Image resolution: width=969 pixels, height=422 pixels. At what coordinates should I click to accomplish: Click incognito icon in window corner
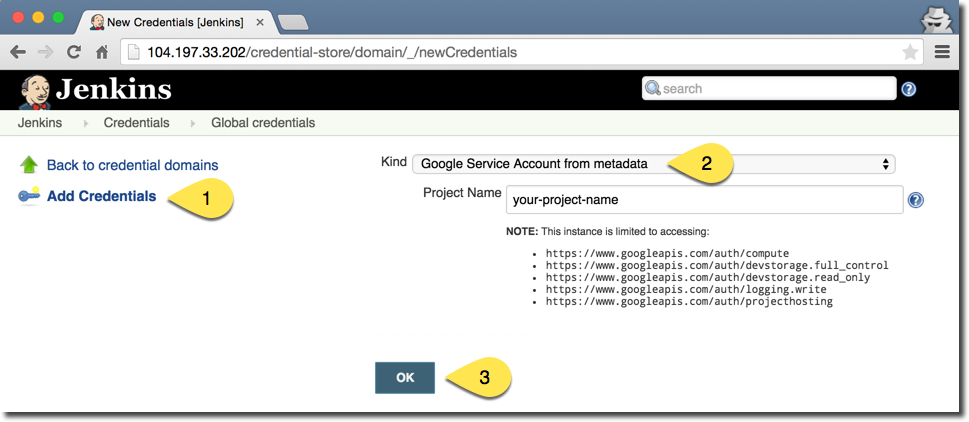click(x=934, y=22)
